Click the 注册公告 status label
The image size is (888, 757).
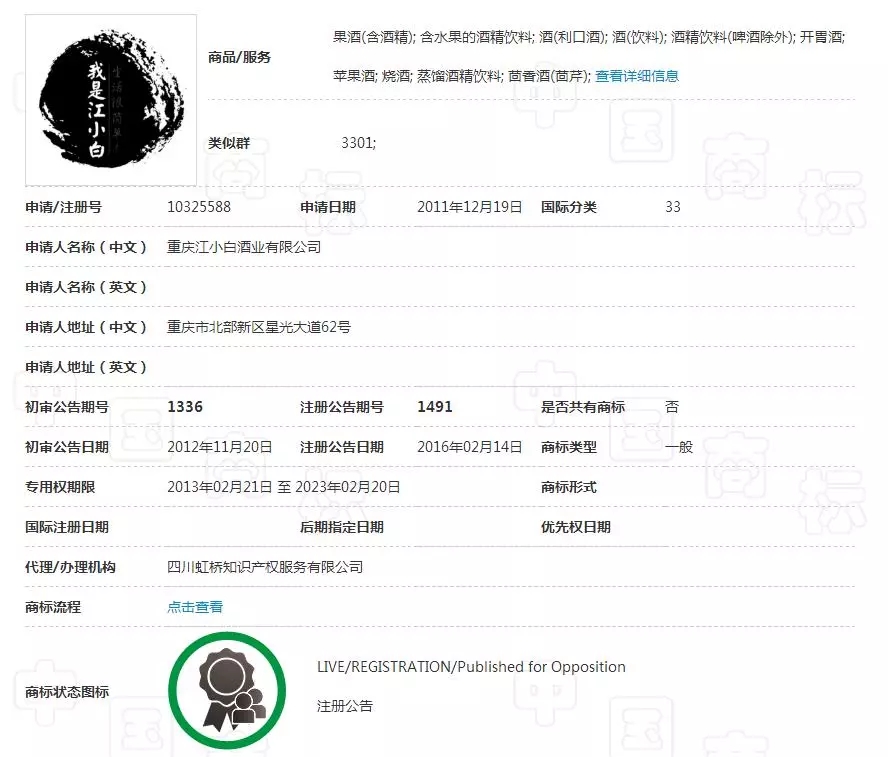(x=347, y=706)
